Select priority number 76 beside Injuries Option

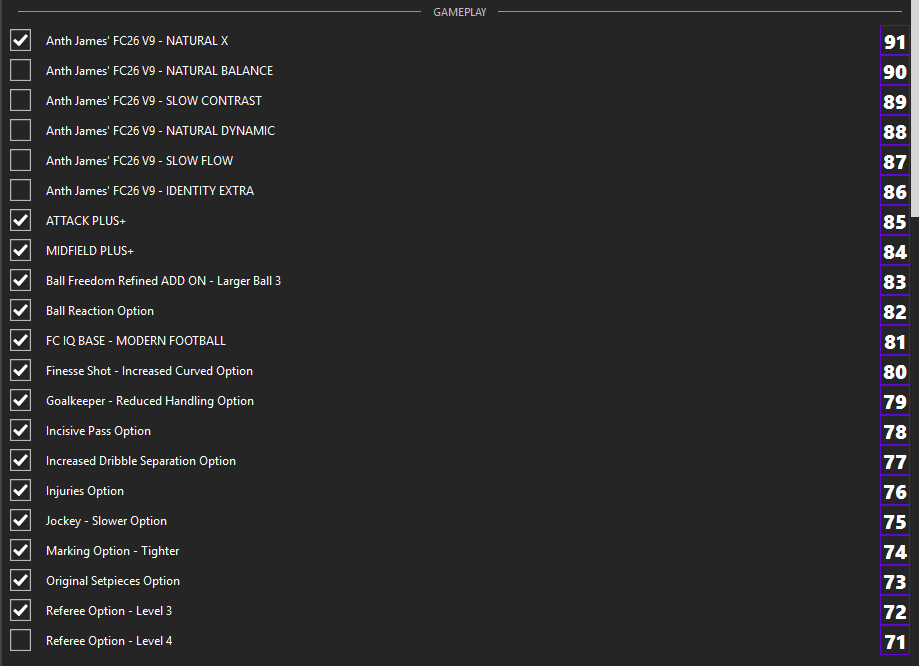[x=895, y=491]
